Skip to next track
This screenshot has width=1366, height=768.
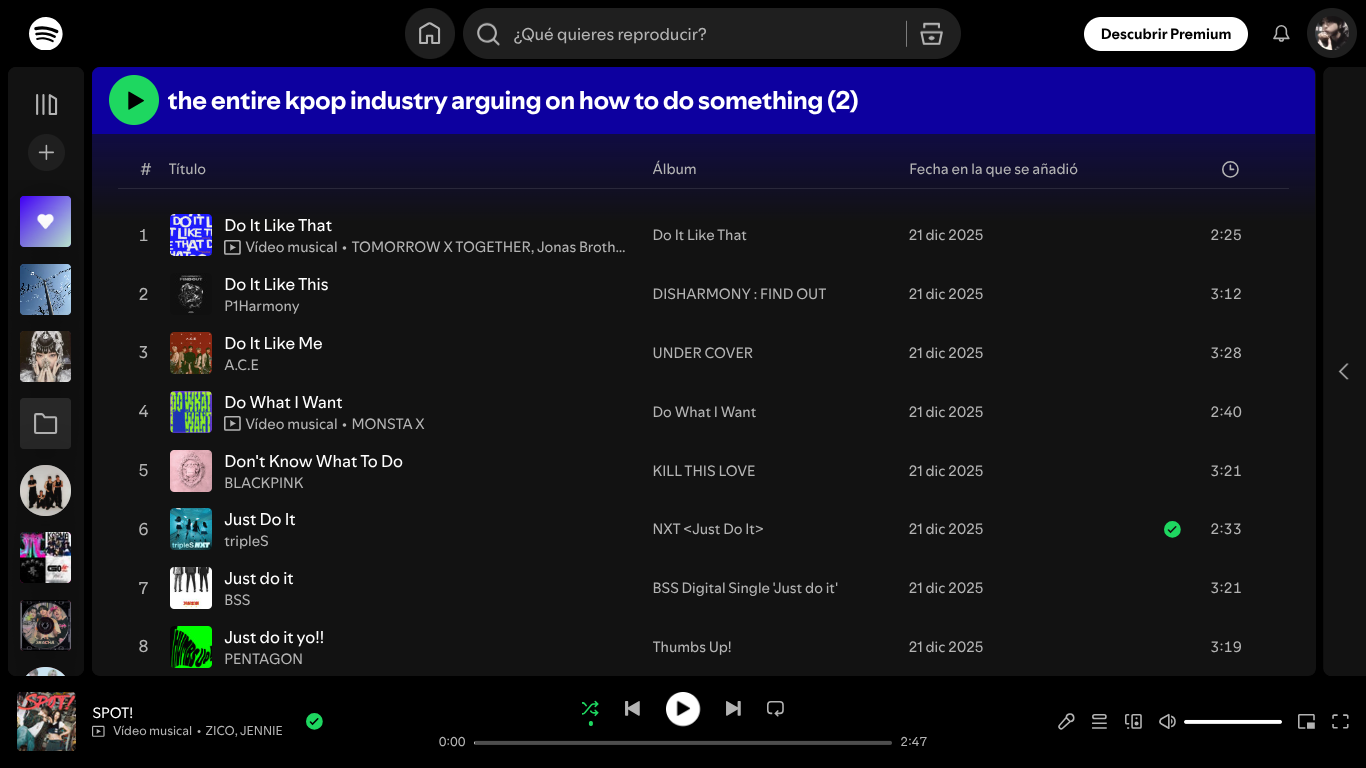tap(733, 708)
